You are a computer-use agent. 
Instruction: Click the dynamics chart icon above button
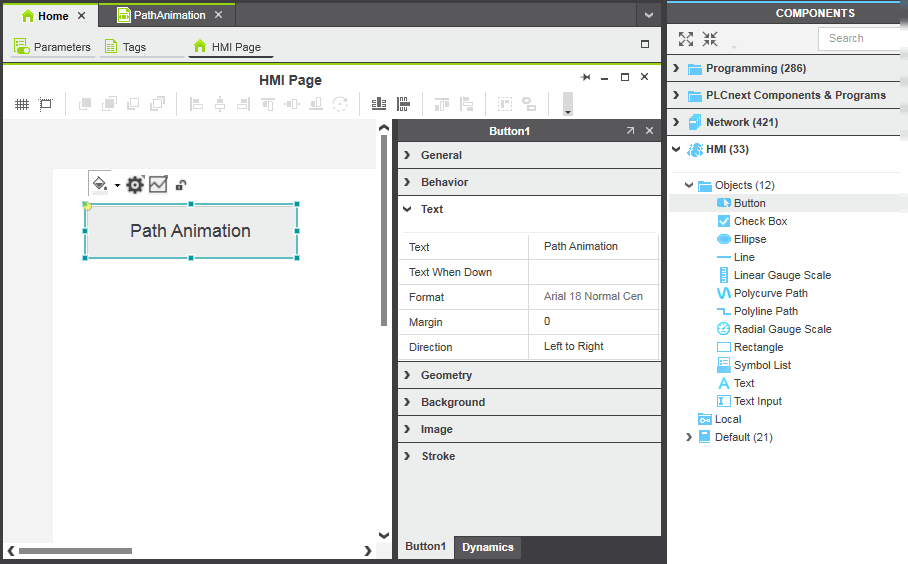point(158,184)
